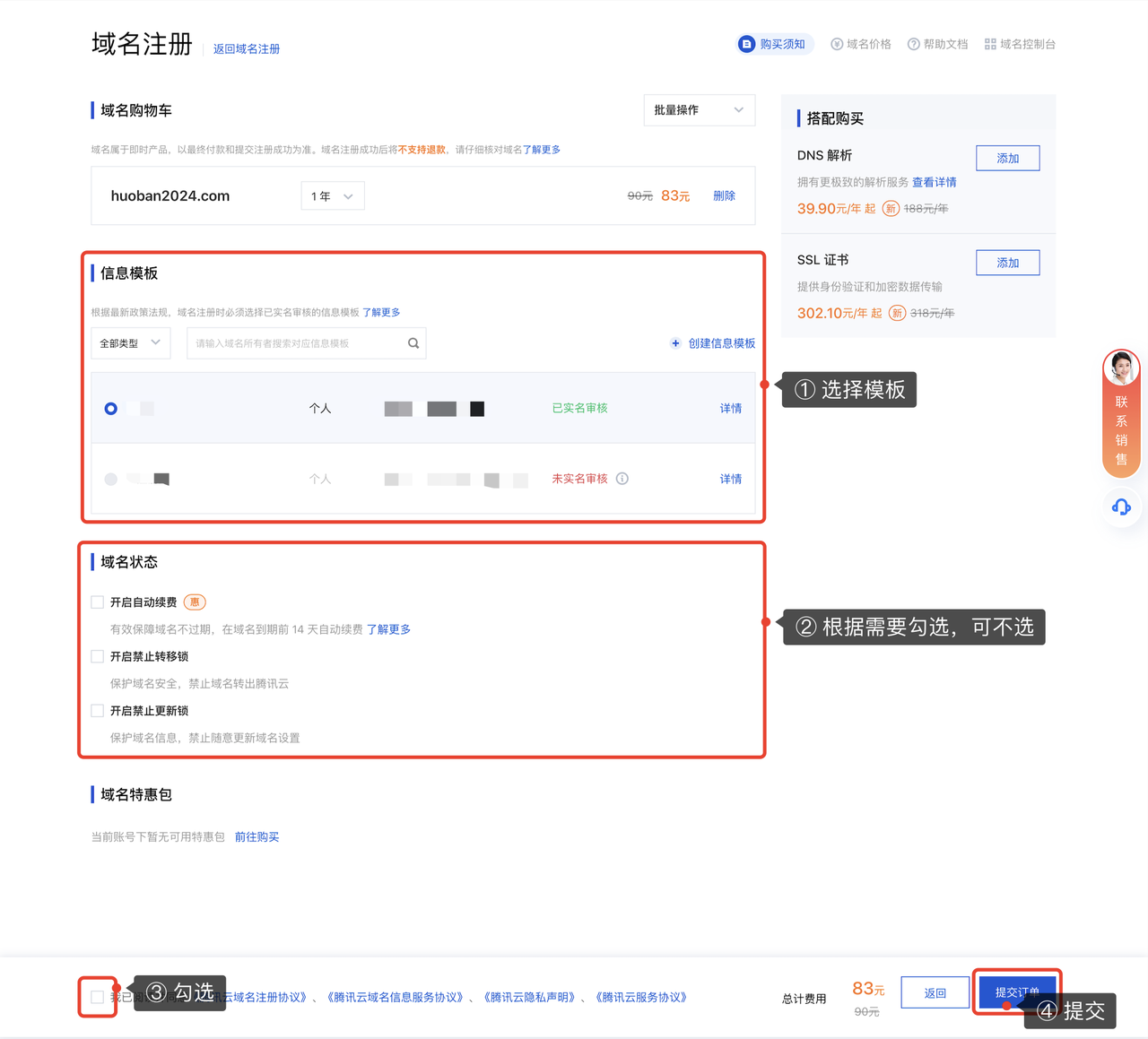Image resolution: width=1148 pixels, height=1039 pixels.
Task: Open the 购买须知 purchase notice icon
Action: point(746,44)
